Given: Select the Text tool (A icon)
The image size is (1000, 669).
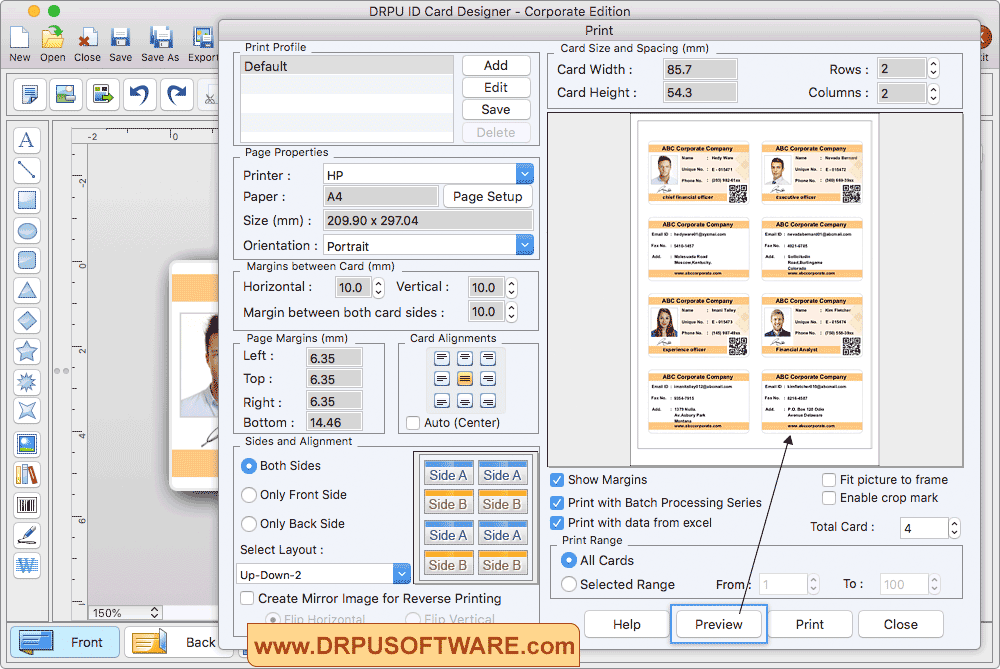Looking at the screenshot, I should (27, 140).
